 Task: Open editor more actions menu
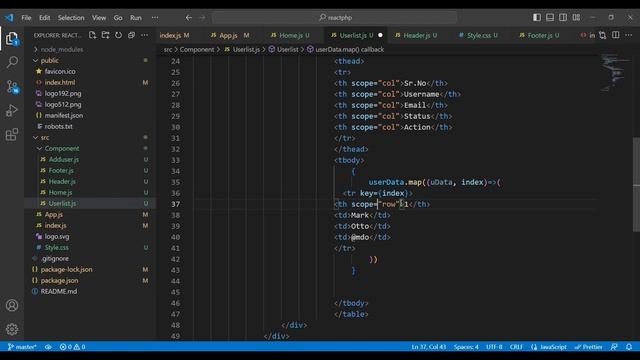(x=629, y=35)
